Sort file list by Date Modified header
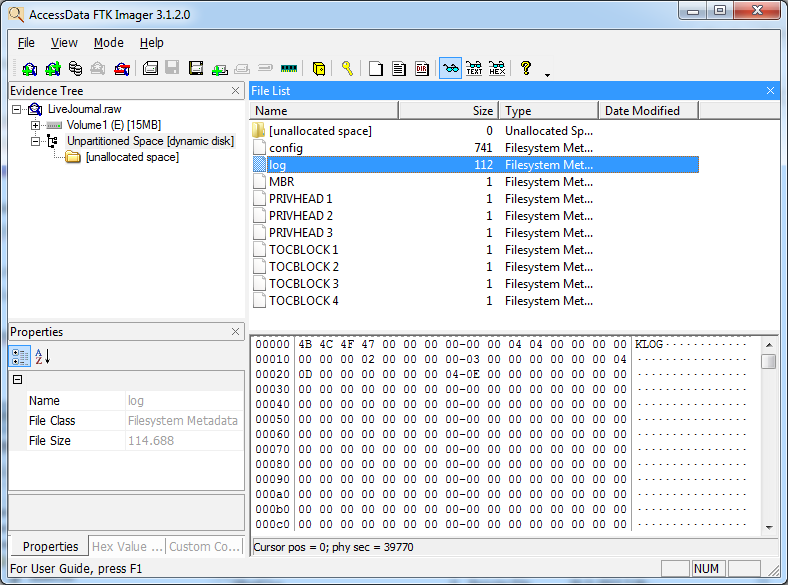788x585 pixels. (x=642, y=111)
